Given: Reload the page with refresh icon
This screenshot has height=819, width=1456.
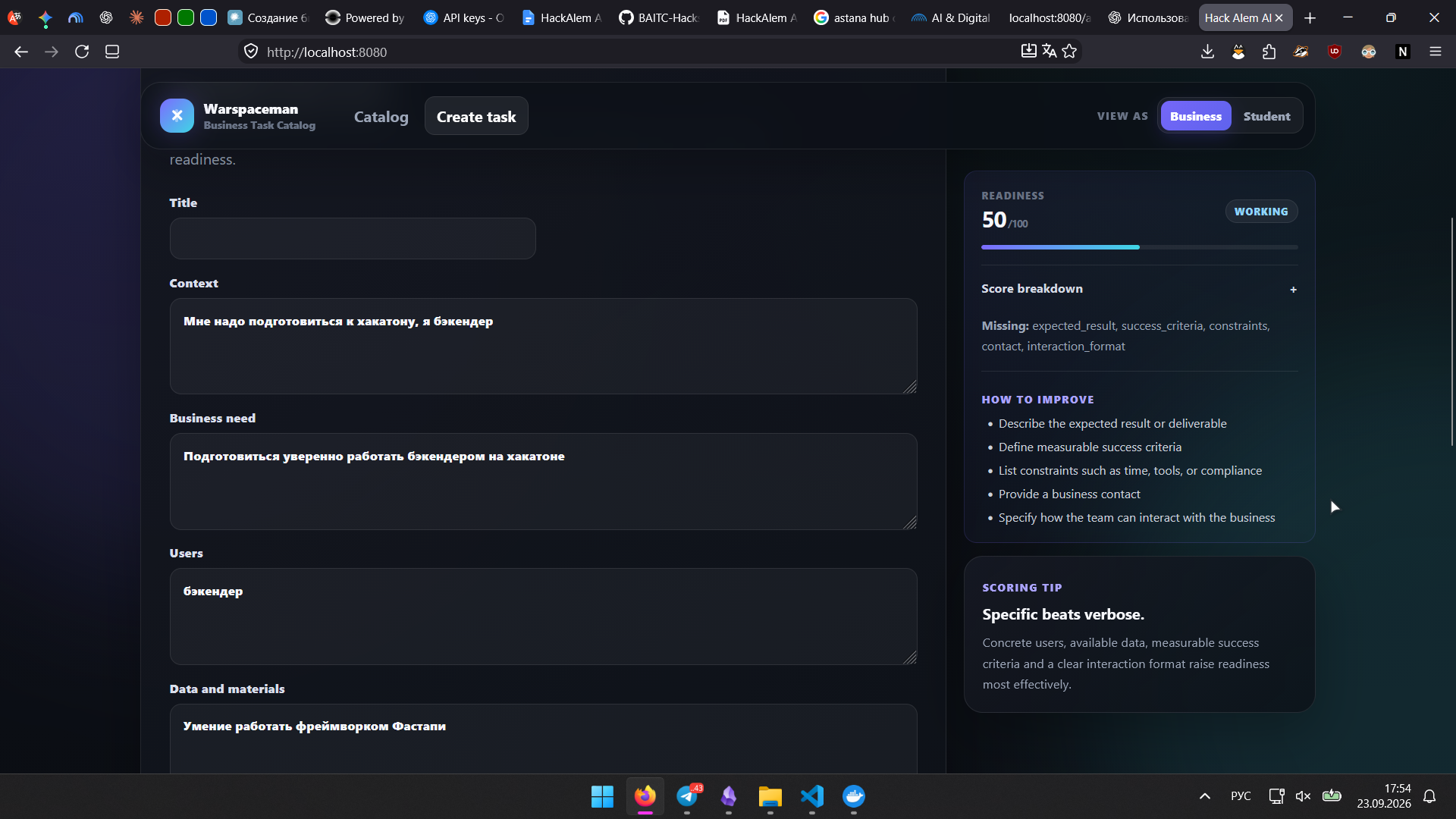Looking at the screenshot, I should pyautogui.click(x=82, y=52).
